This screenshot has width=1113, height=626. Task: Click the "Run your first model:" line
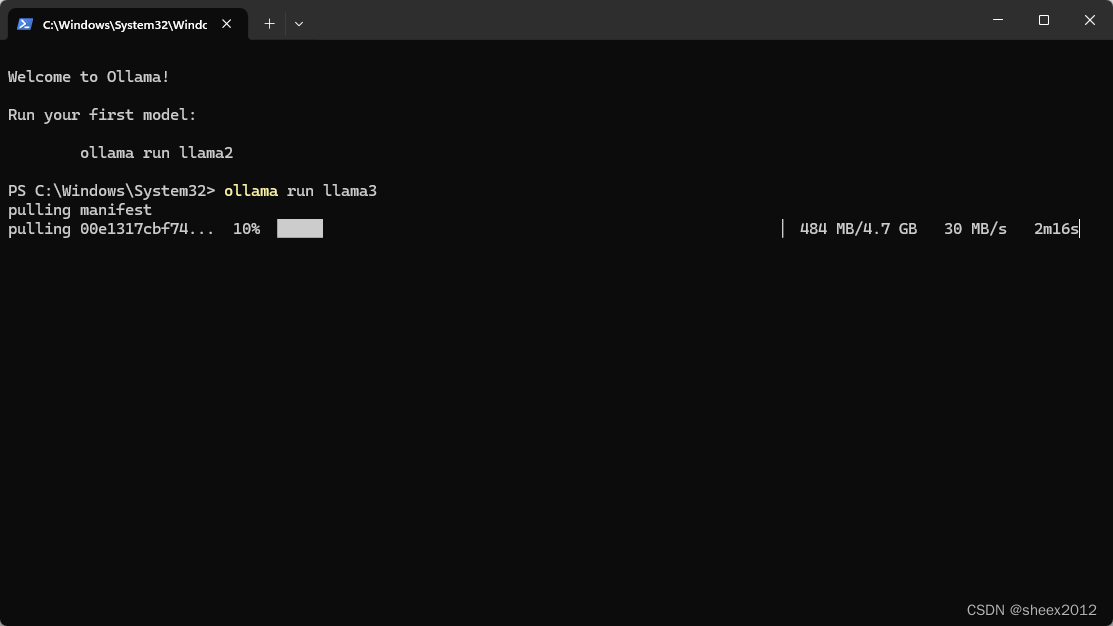pyautogui.click(x=102, y=115)
